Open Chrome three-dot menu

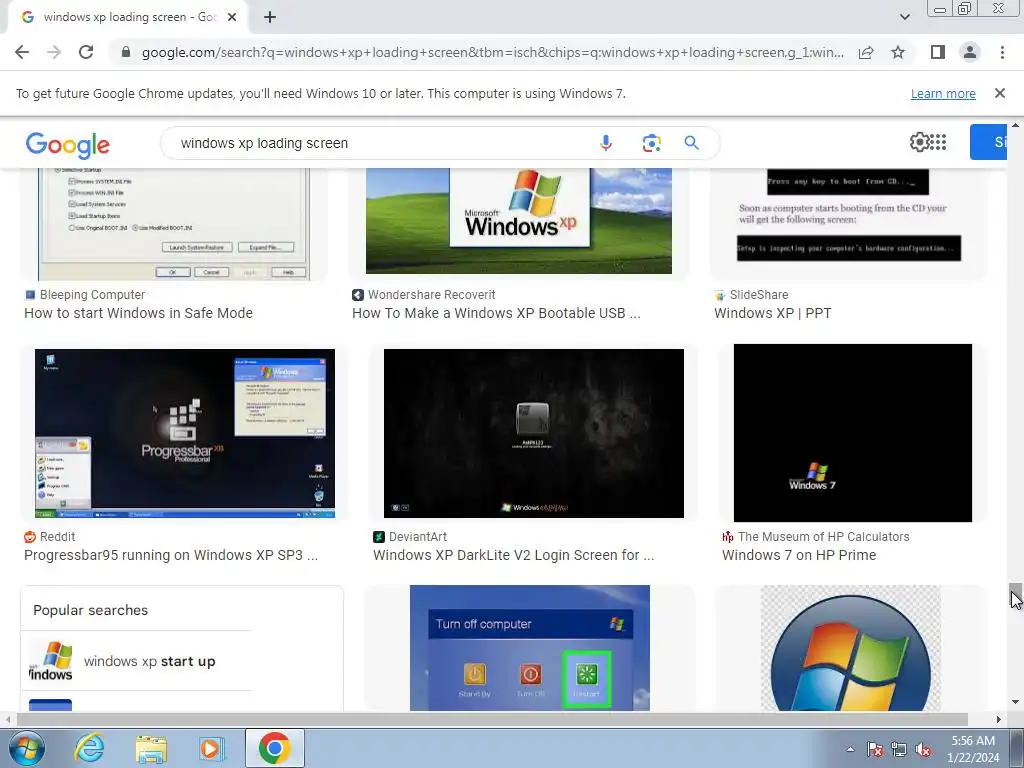pyautogui.click(x=1002, y=52)
